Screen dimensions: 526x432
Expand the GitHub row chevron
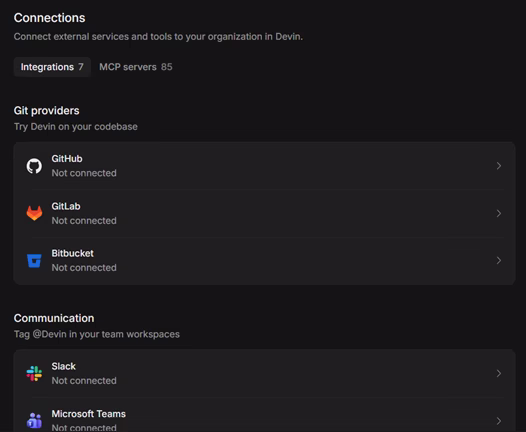coord(499,166)
